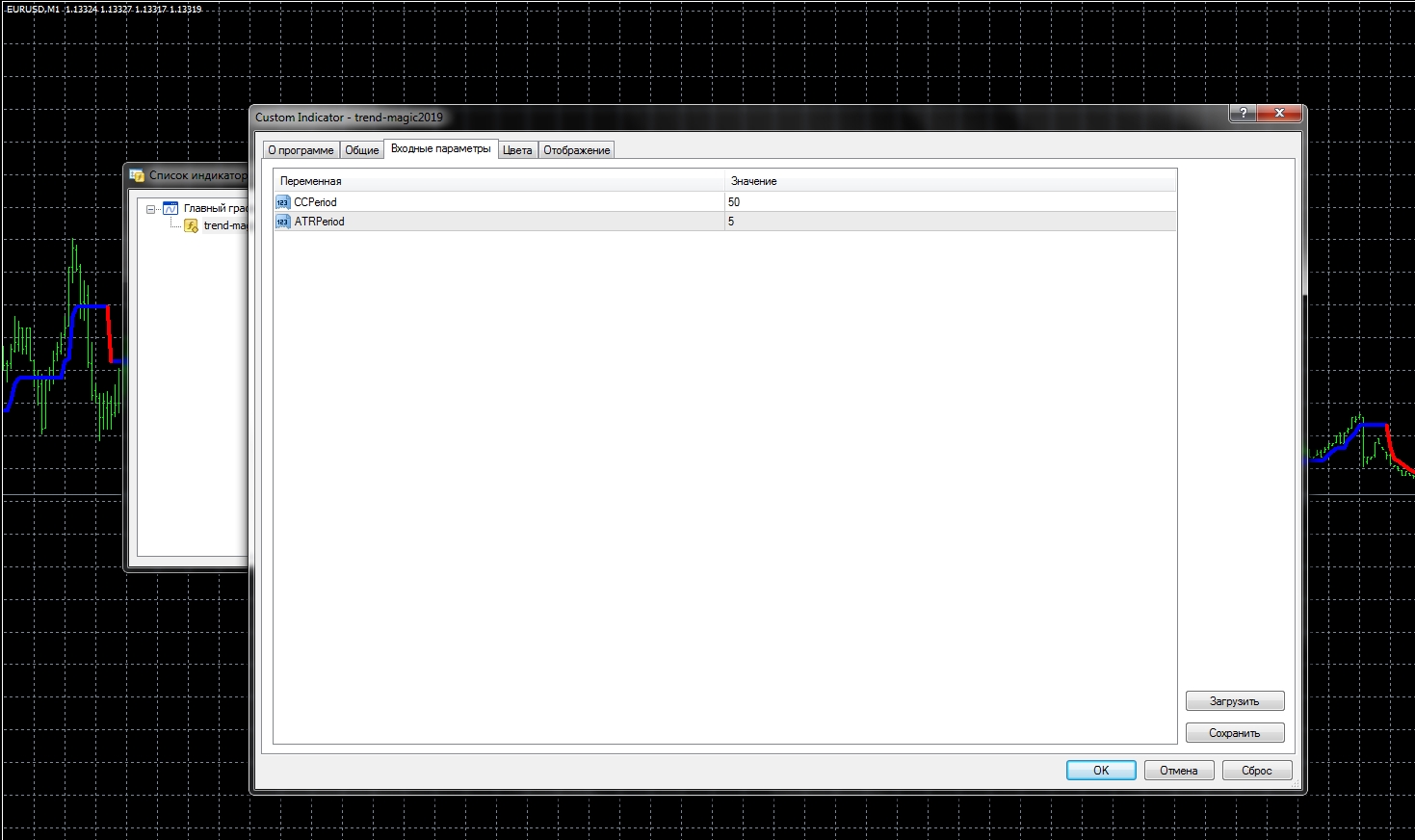
Task: Save parameters with Сохранить button
Action: pyautogui.click(x=1235, y=733)
